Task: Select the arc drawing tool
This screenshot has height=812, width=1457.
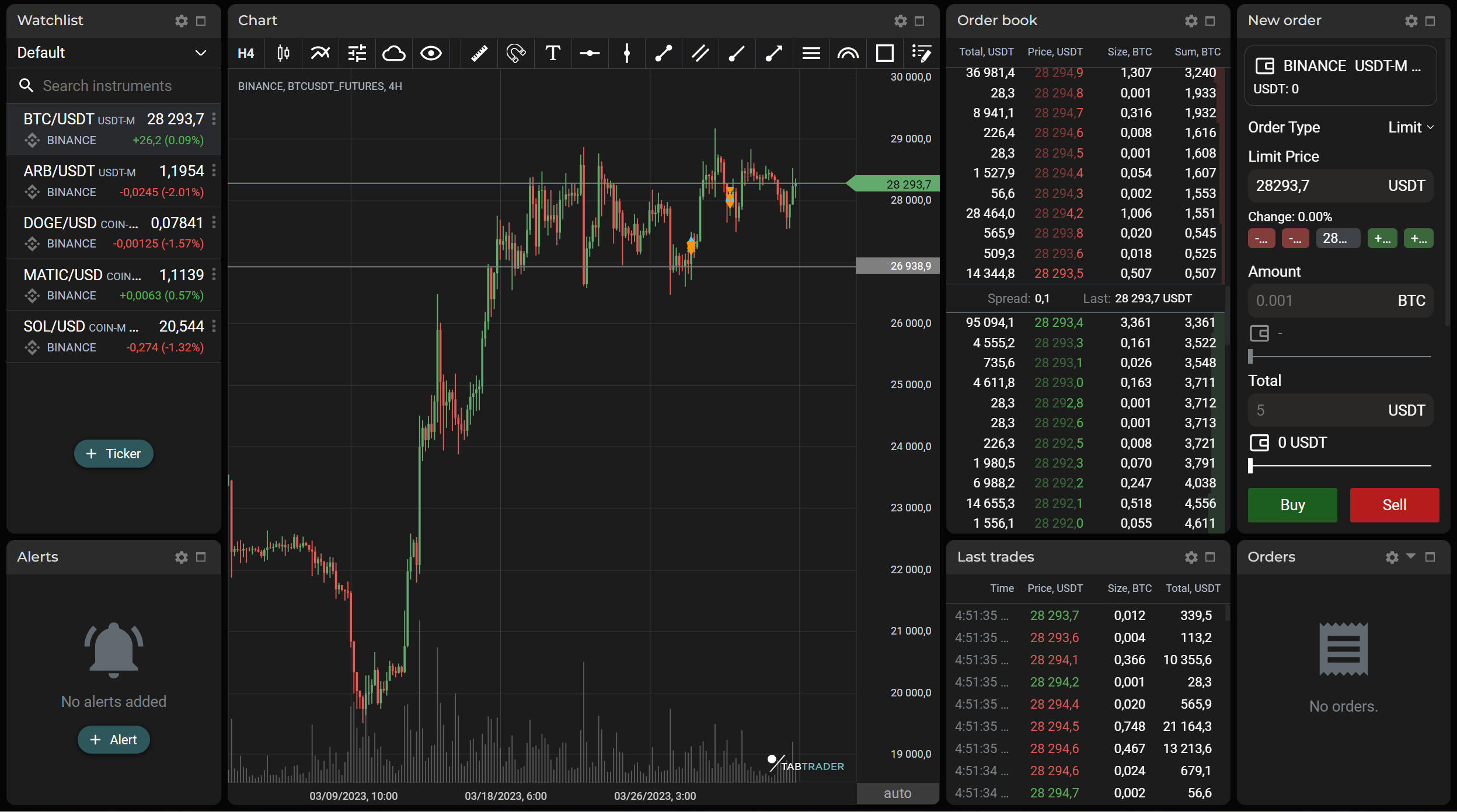Action: point(848,54)
